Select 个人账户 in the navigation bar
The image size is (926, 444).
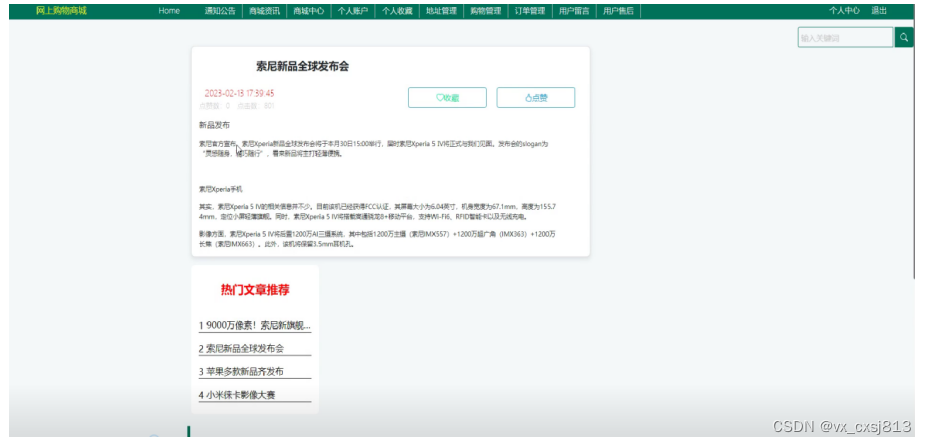point(353,11)
